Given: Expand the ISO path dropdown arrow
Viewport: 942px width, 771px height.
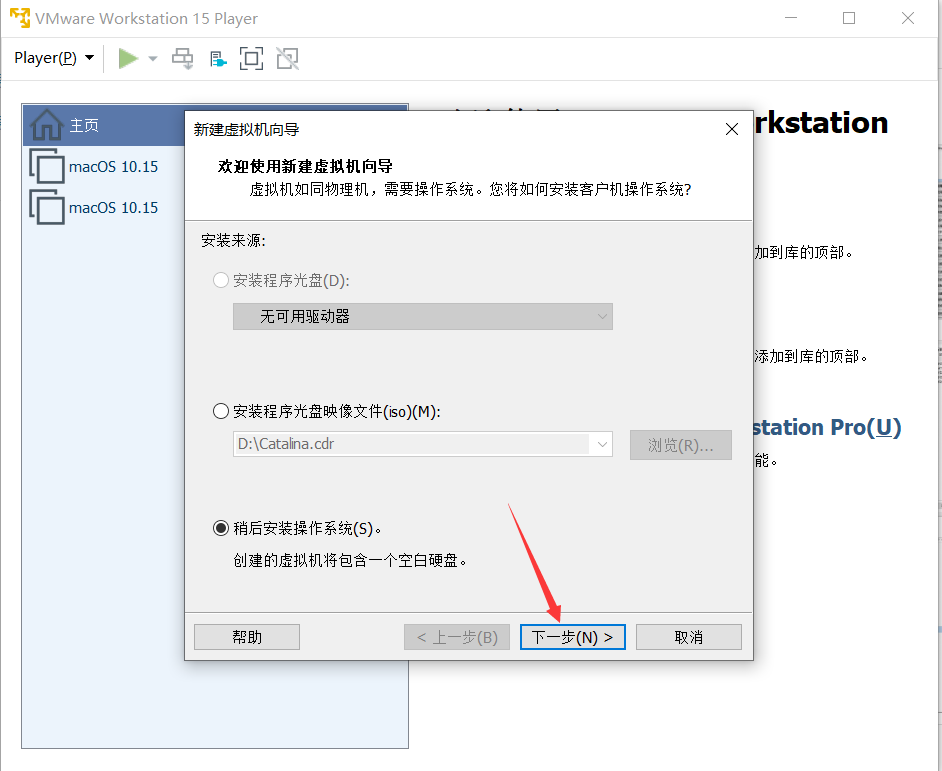Looking at the screenshot, I should pyautogui.click(x=602, y=444).
